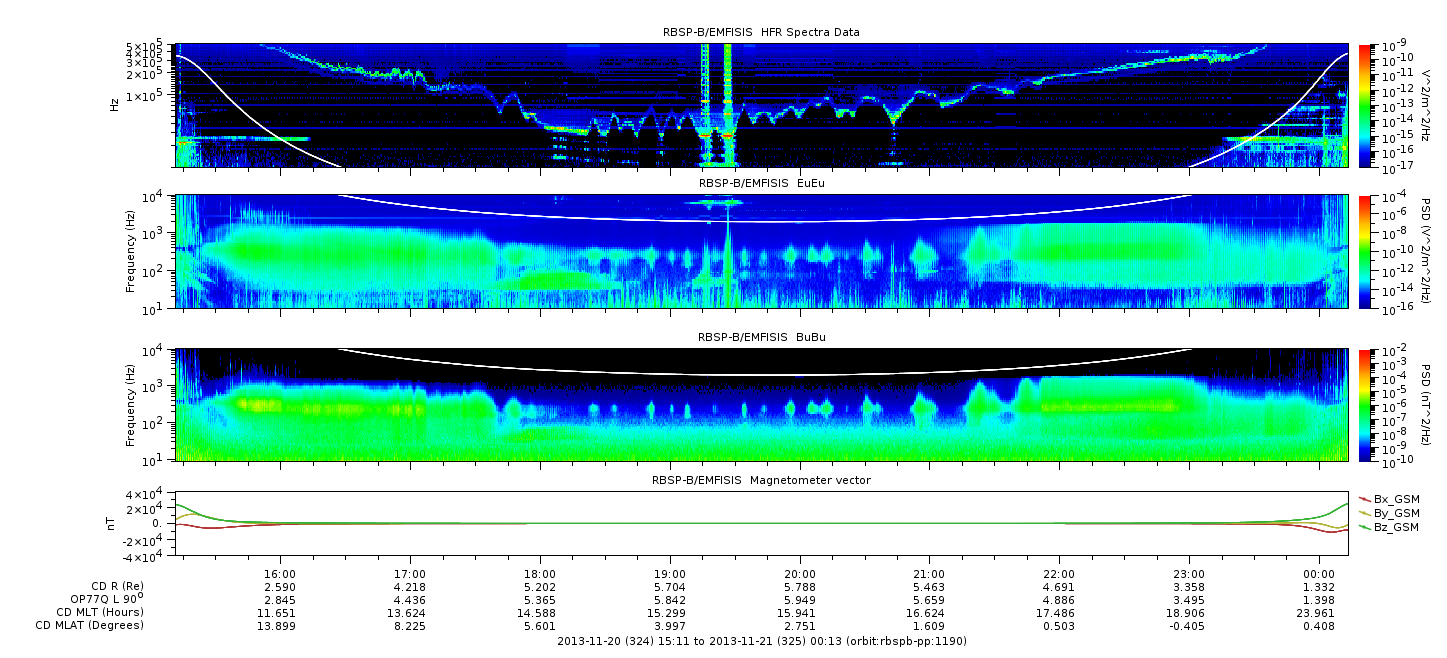Click the BuBu panel color bar
1447x658 pixels.
pos(1365,405)
